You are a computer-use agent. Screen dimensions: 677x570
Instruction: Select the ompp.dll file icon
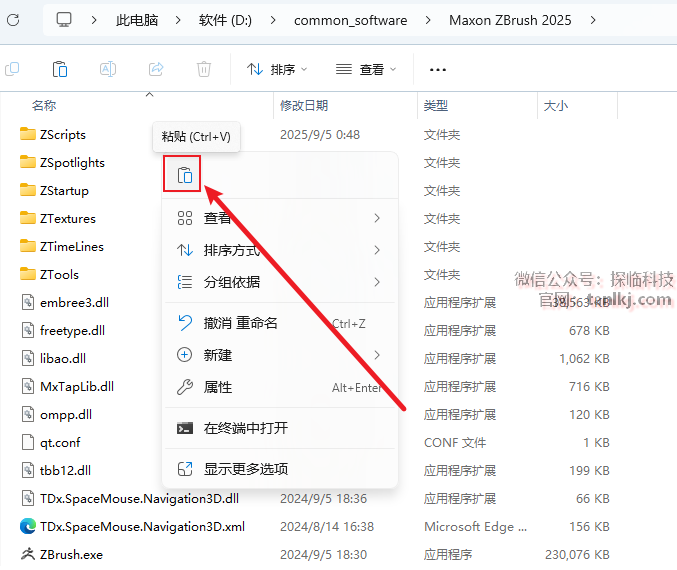[28, 414]
